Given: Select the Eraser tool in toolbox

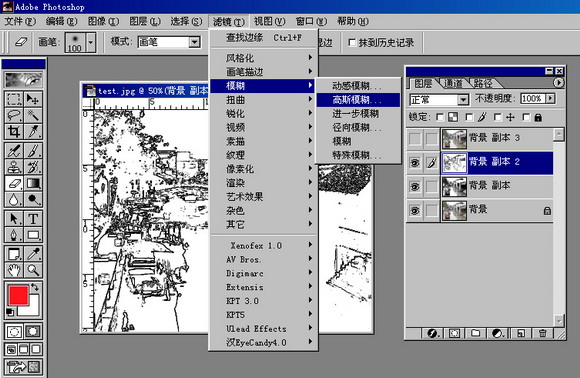Looking at the screenshot, I should (x=14, y=183).
